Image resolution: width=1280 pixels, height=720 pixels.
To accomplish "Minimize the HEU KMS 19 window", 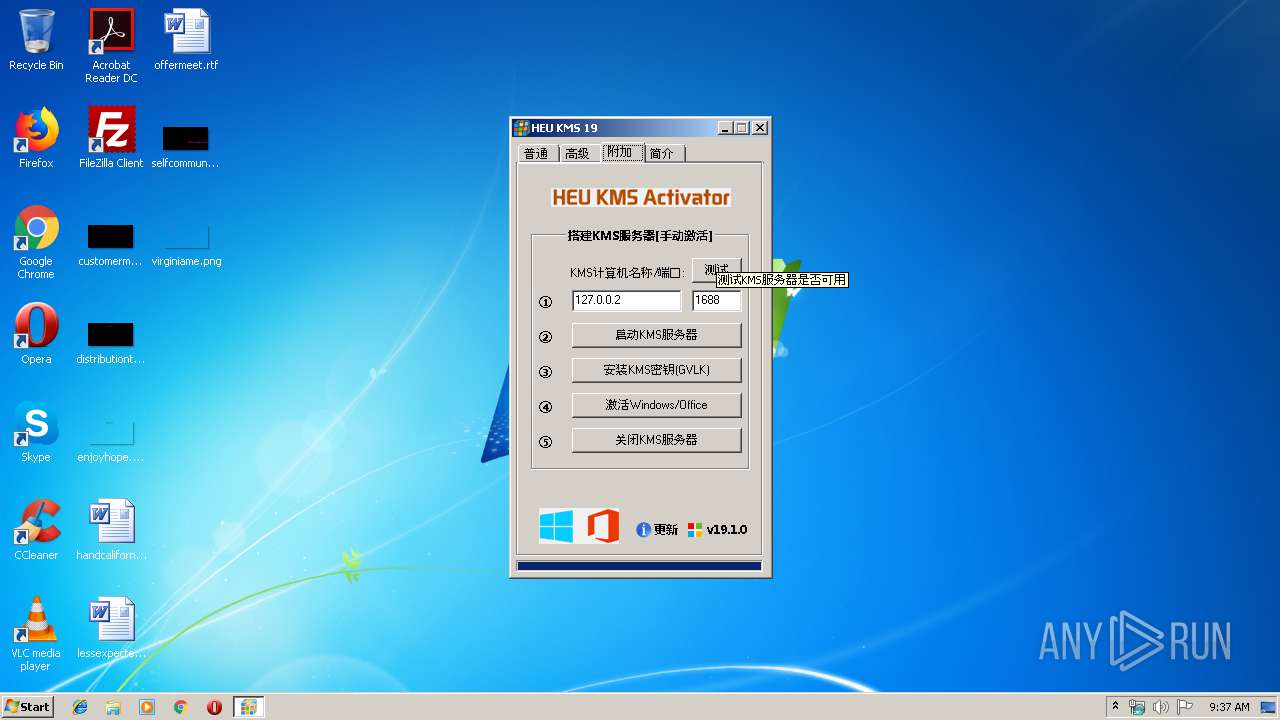I will [725, 128].
